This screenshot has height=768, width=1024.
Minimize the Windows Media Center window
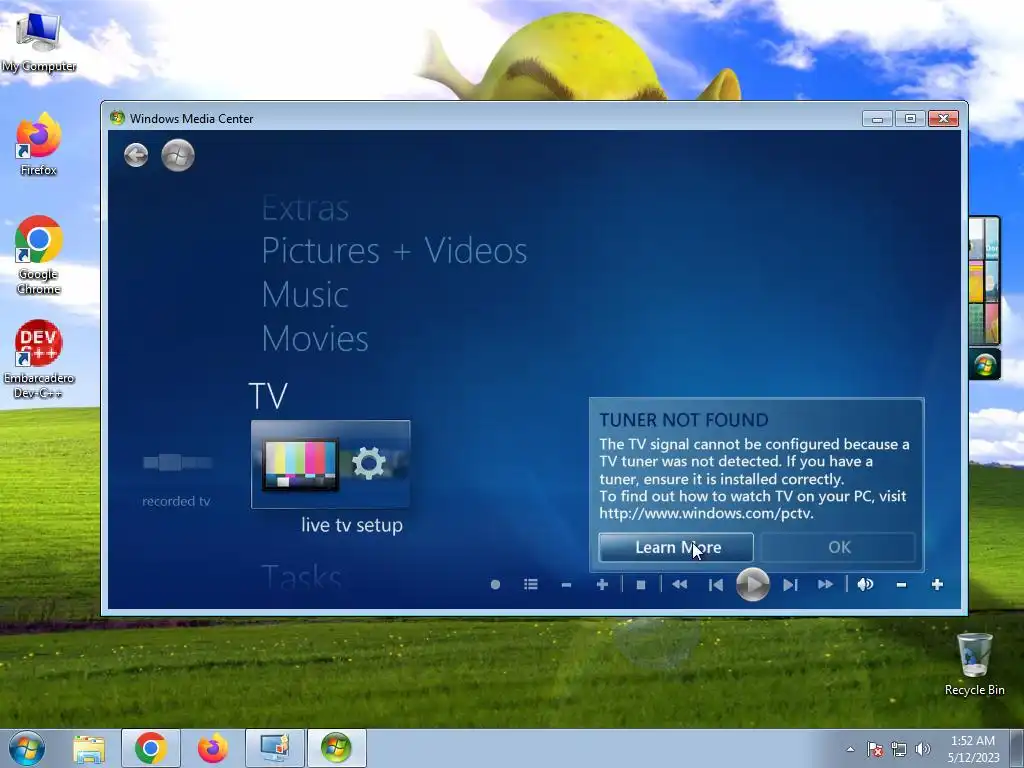877,119
